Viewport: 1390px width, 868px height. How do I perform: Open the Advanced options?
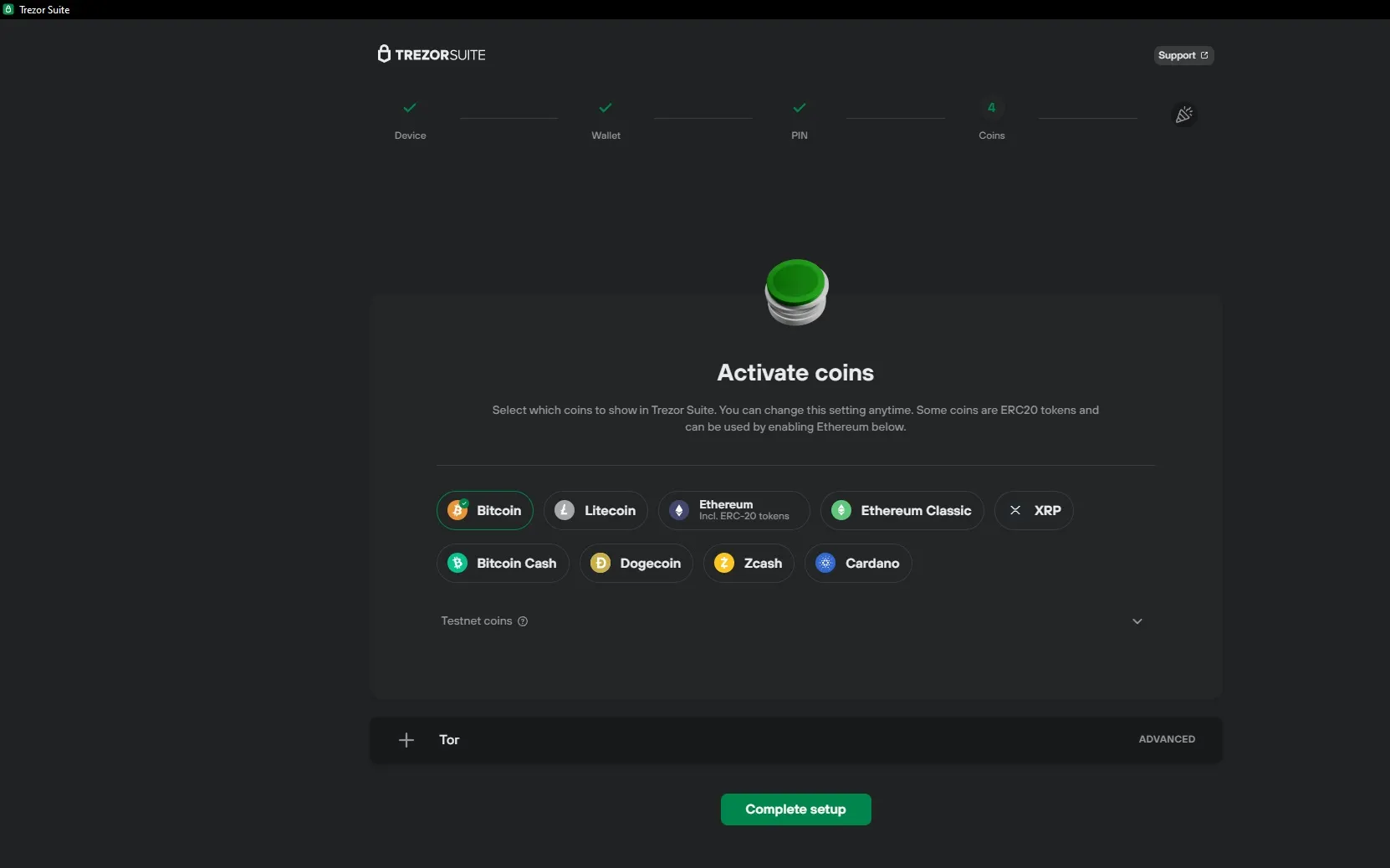(x=1165, y=738)
